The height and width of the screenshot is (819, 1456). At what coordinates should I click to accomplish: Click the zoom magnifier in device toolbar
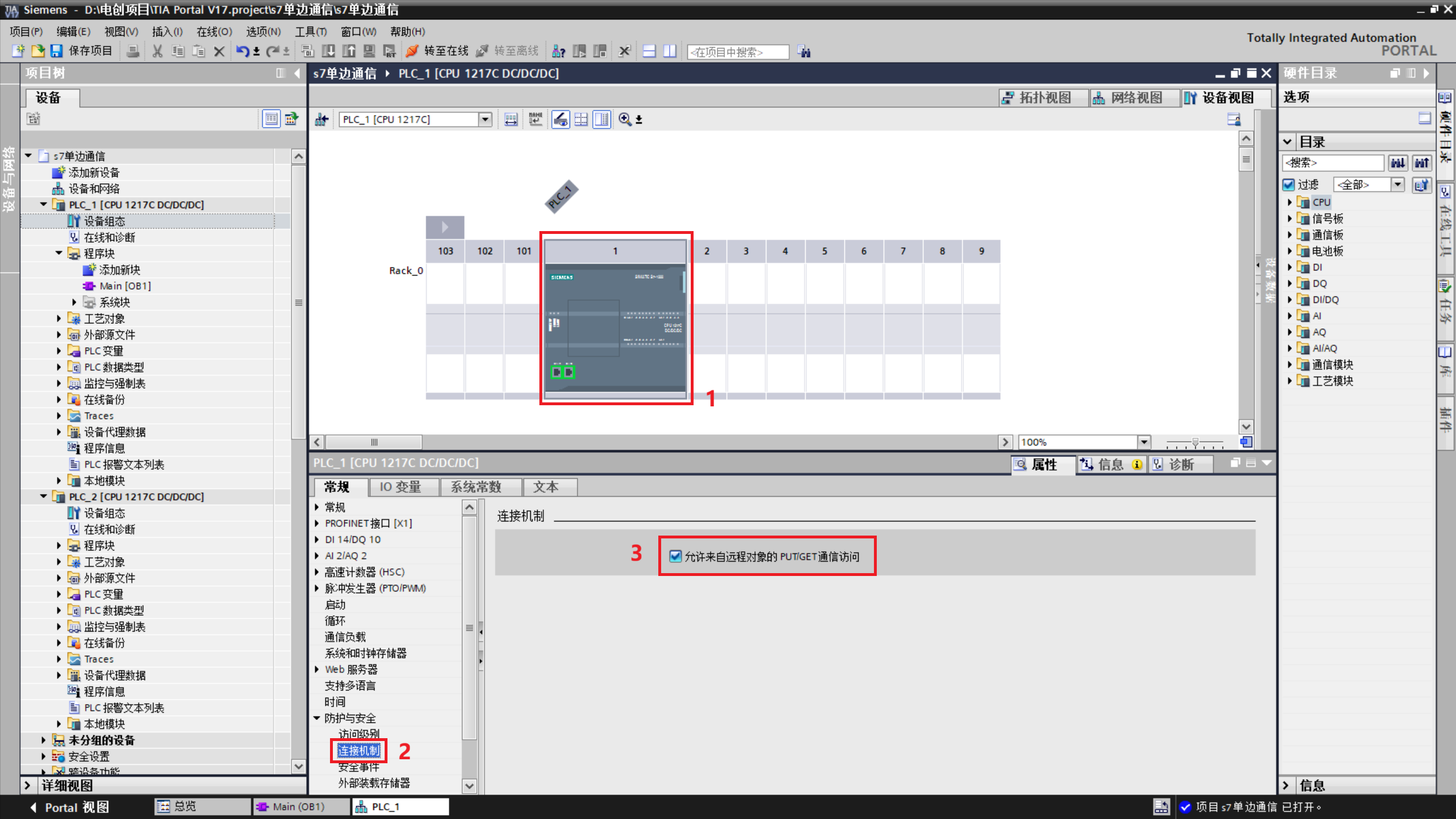625,119
